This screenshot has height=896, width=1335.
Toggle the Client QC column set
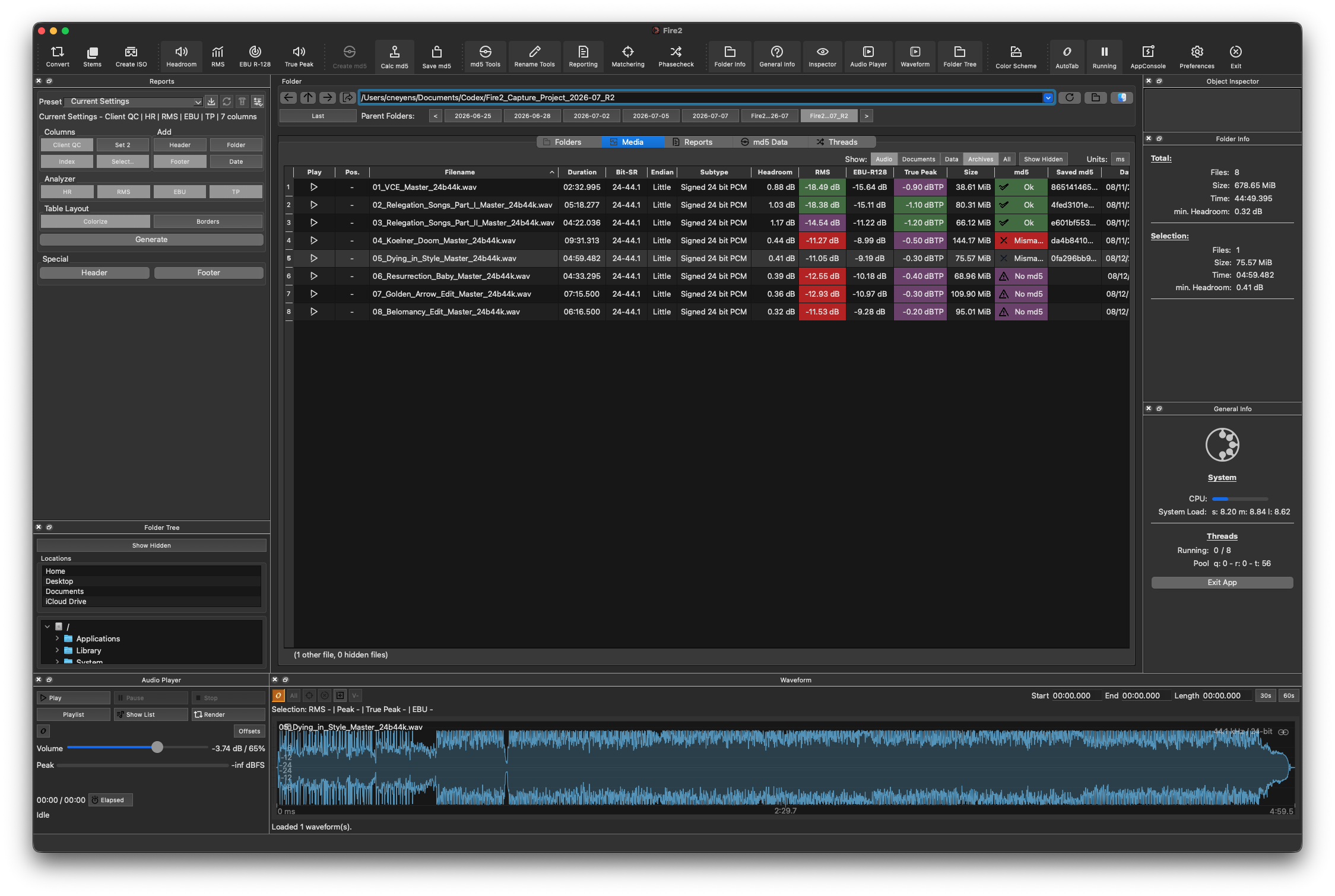click(x=66, y=145)
